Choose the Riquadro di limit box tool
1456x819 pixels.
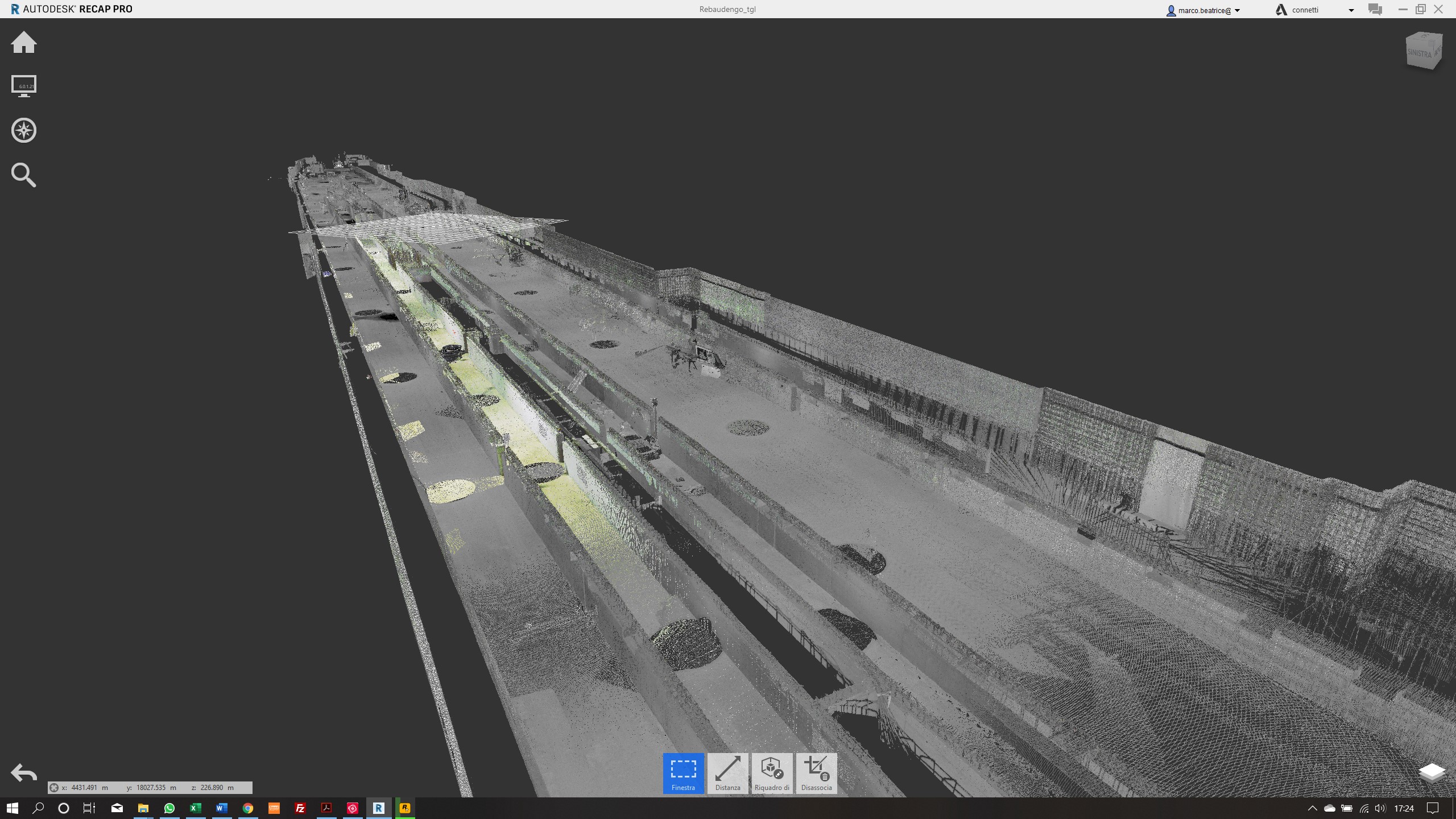tap(772, 773)
